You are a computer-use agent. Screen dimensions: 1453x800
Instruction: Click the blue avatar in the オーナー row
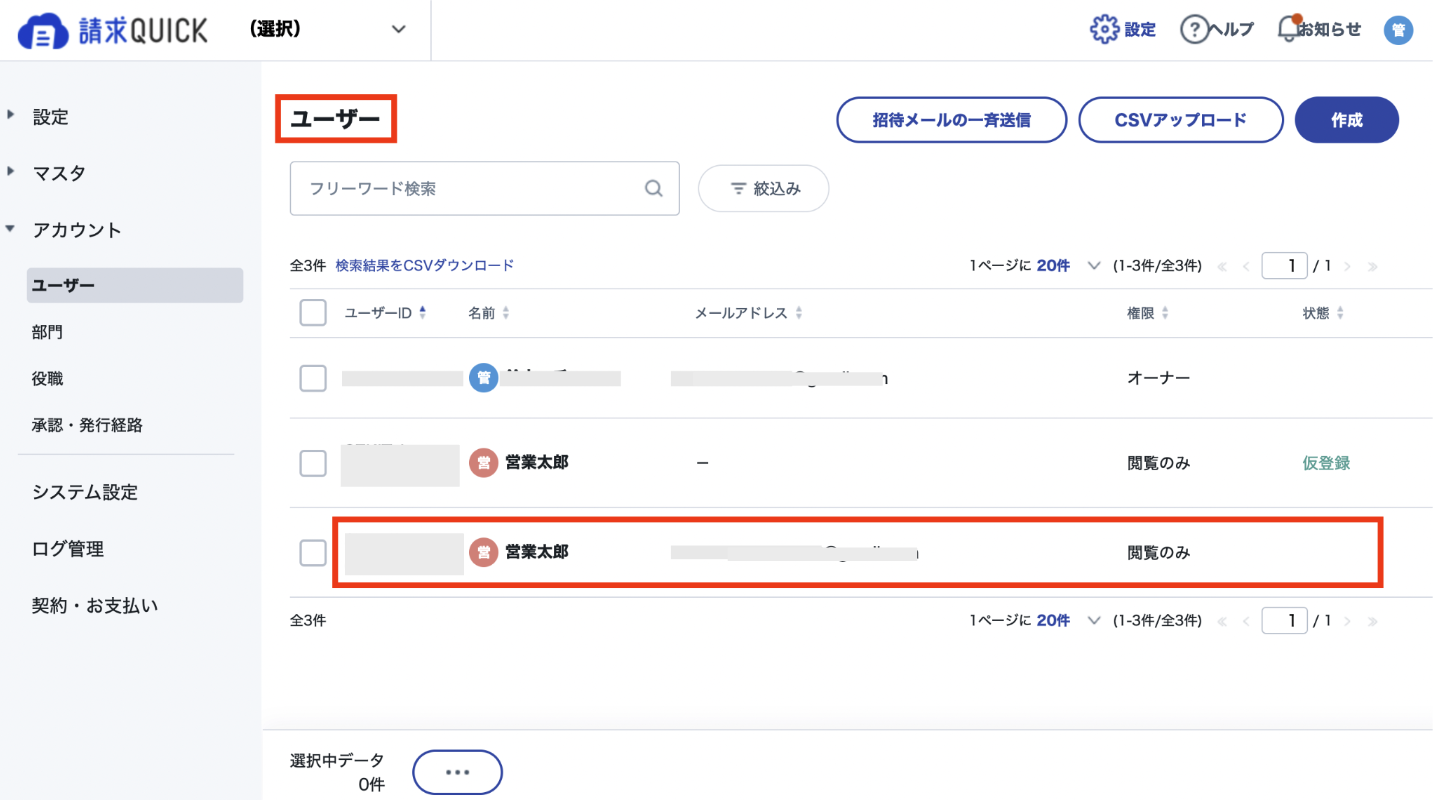pyautogui.click(x=483, y=378)
